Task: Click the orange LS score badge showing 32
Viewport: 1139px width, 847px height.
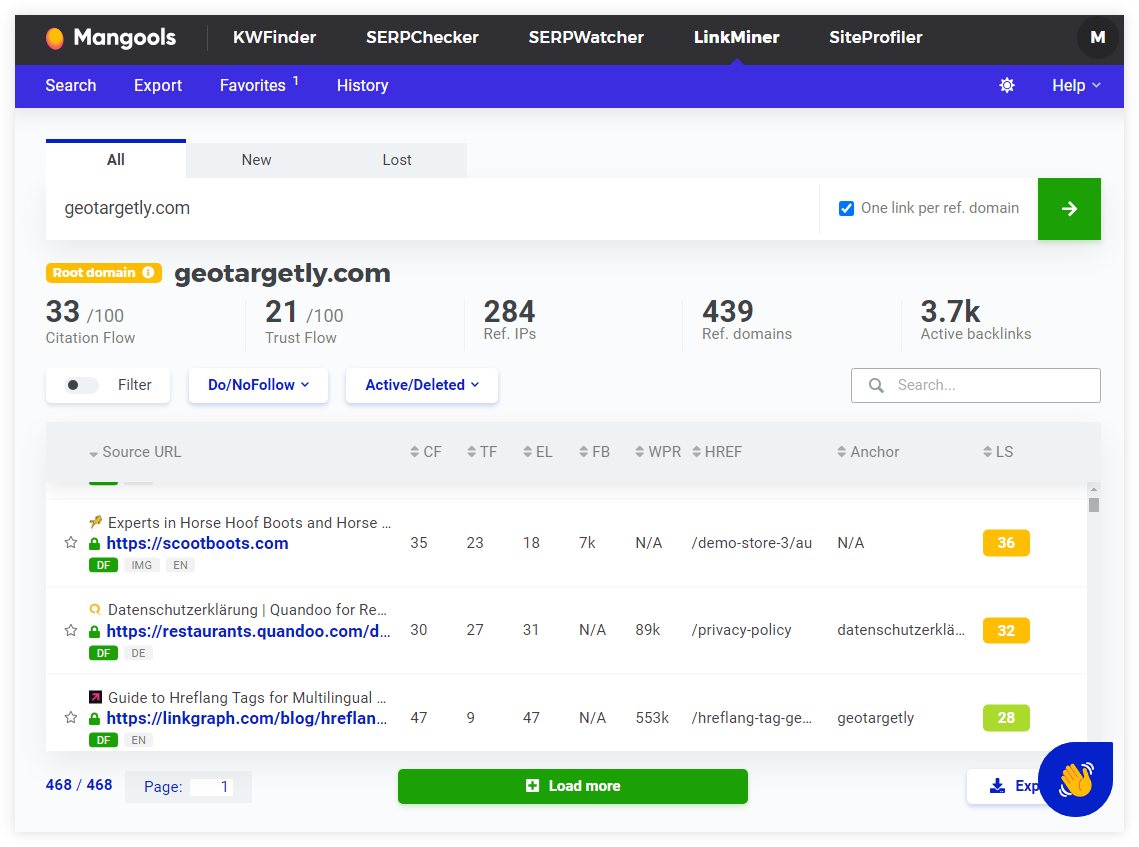Action: tap(1005, 630)
